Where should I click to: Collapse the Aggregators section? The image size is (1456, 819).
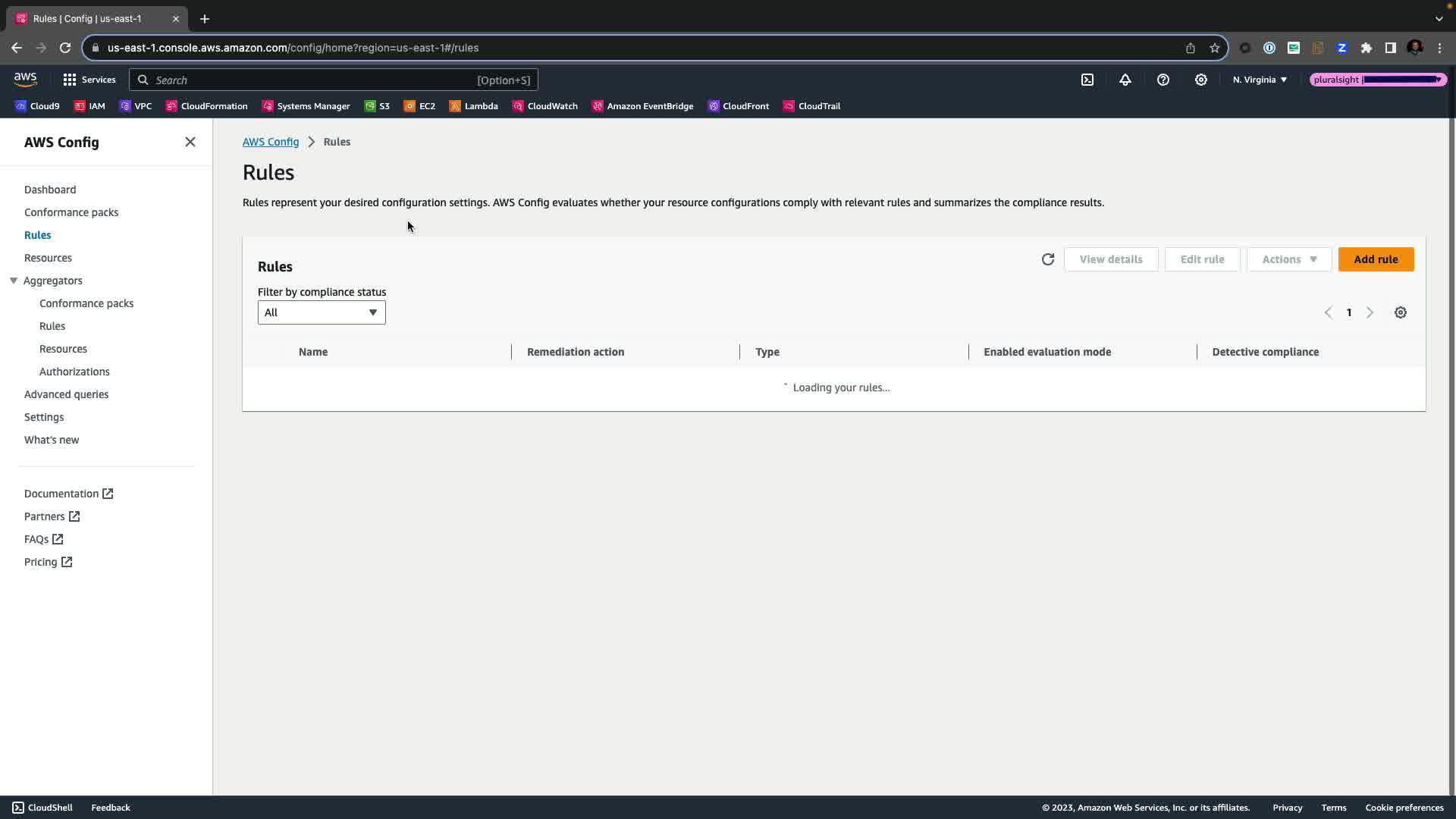point(14,281)
